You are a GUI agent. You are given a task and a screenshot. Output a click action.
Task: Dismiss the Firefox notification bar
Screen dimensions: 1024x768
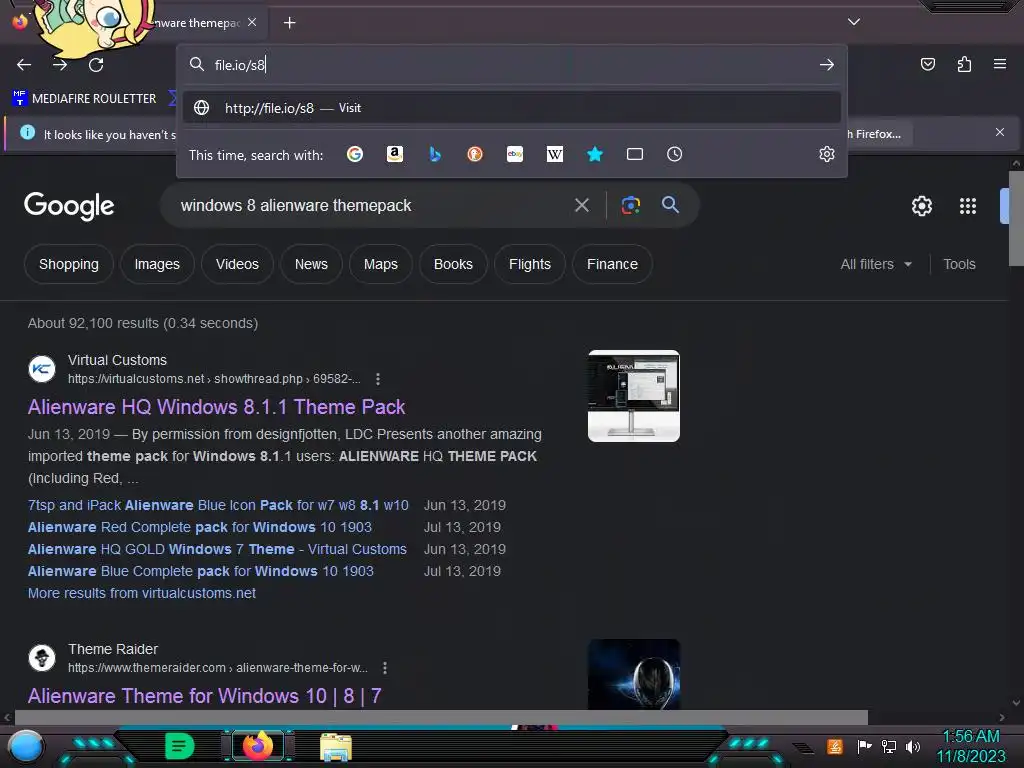pyautogui.click(x=1000, y=133)
